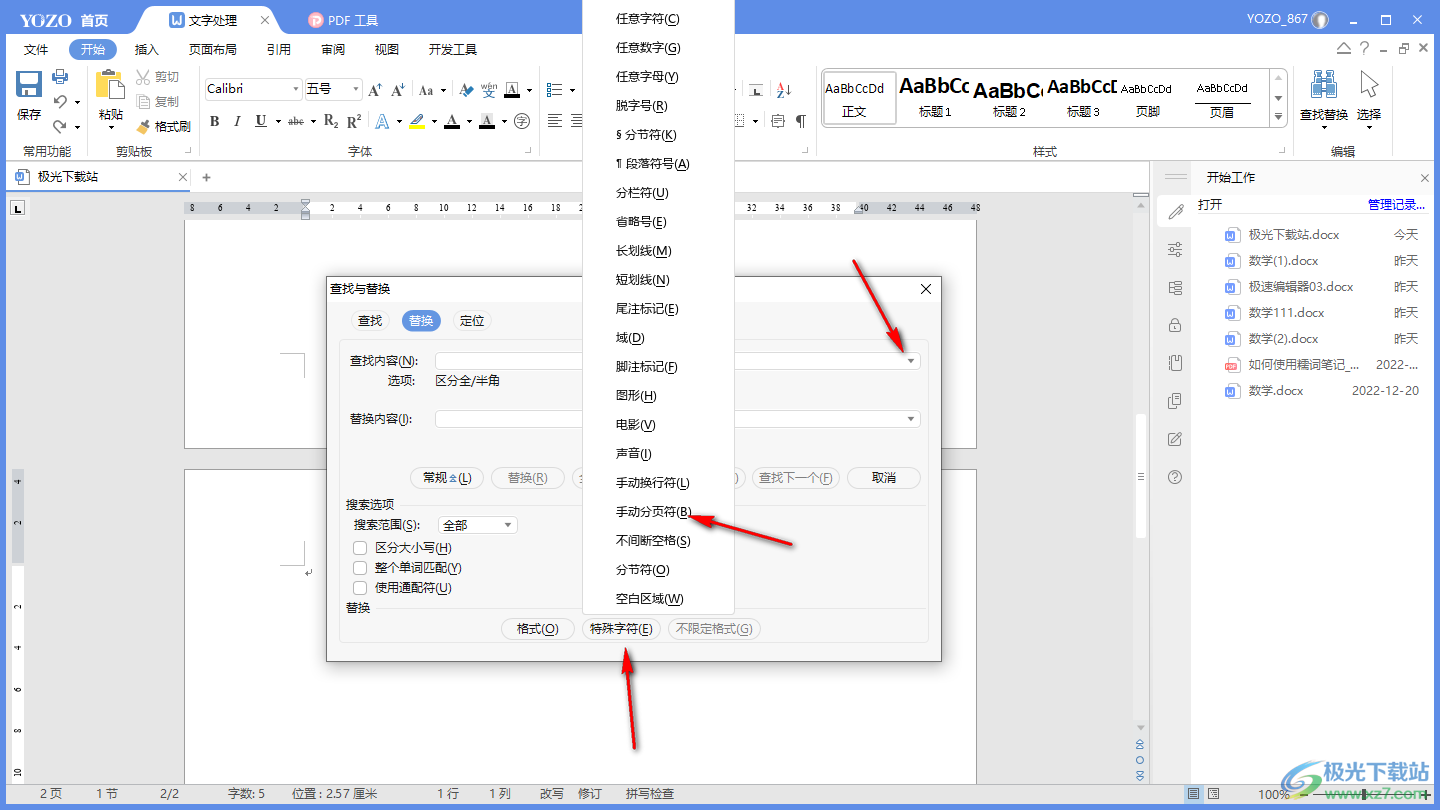Enable the 区分大小写 checkbox
The height and width of the screenshot is (810, 1440).
coord(360,548)
